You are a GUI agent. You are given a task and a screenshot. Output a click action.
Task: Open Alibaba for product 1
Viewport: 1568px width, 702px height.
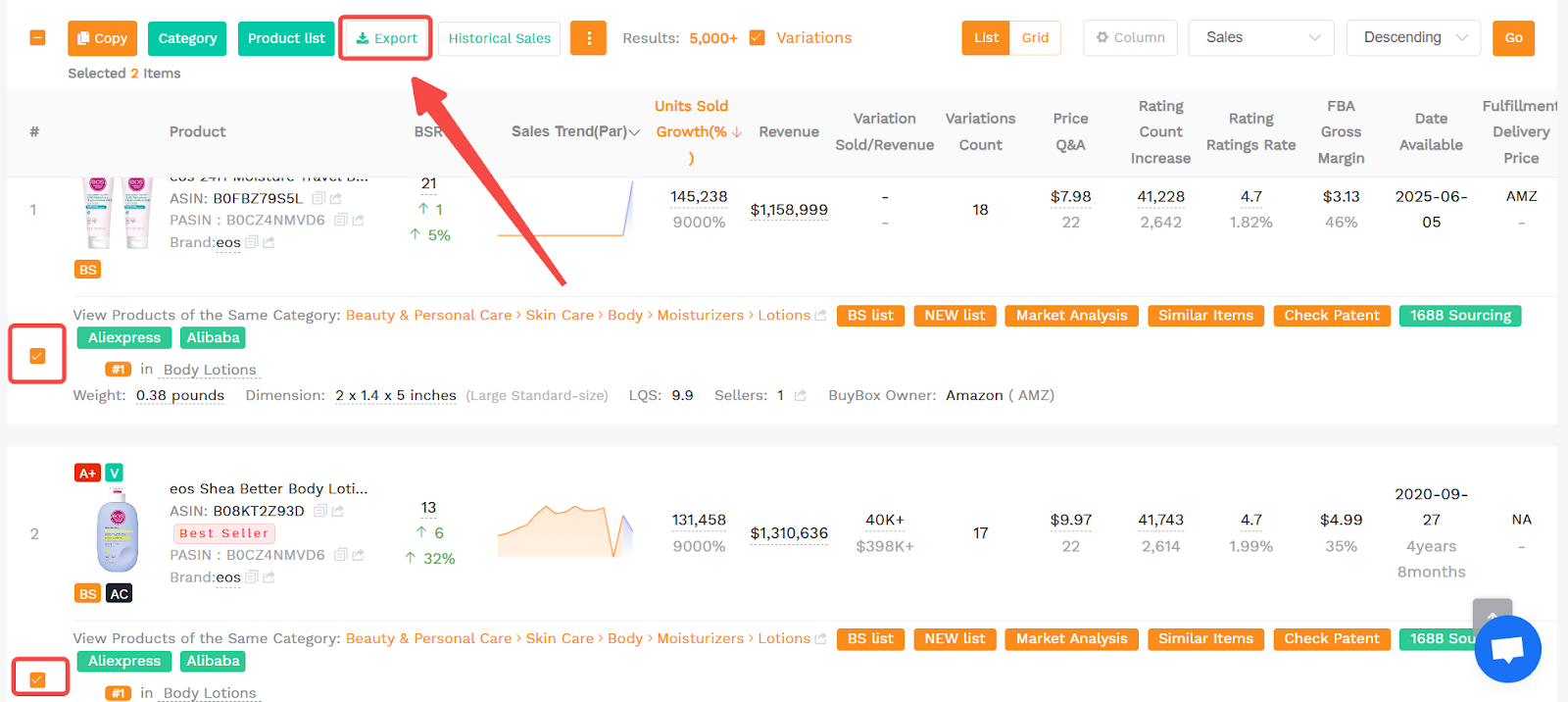(213, 338)
